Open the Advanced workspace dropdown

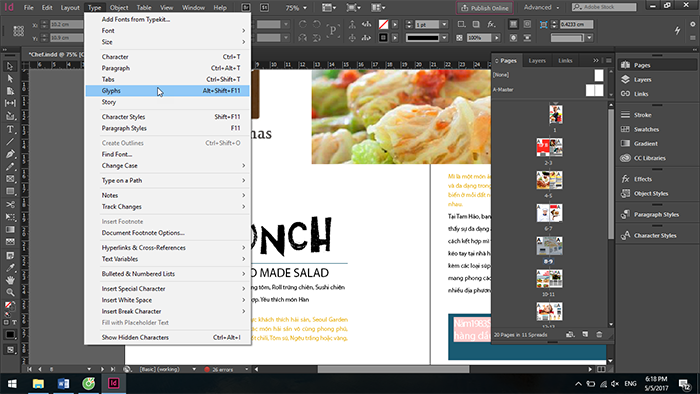[x=541, y=8]
